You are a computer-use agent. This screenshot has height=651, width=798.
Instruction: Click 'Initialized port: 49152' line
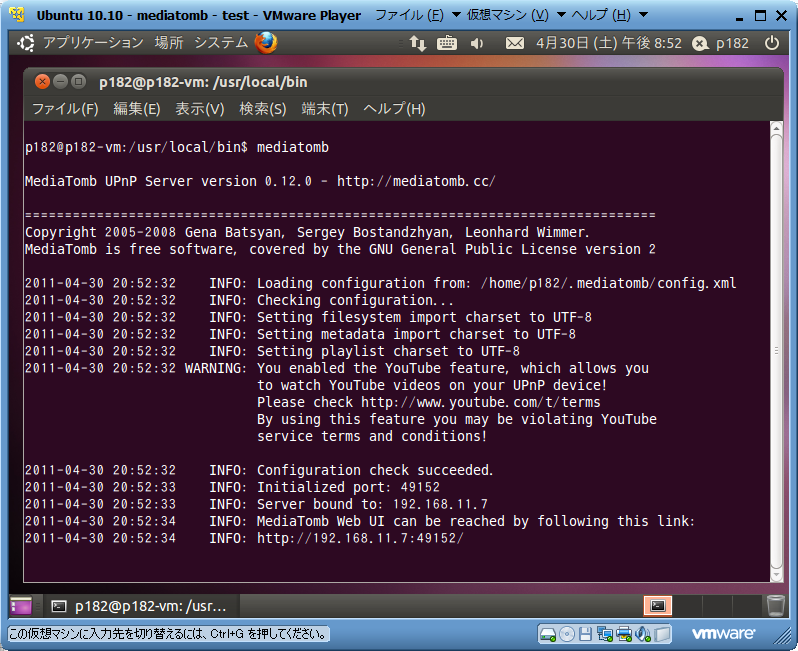pos(348,488)
